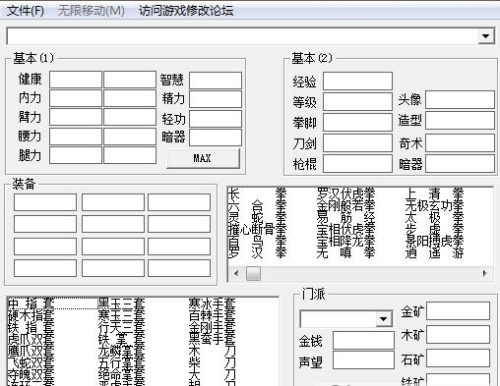Select 虎爪双套 in the equipment list
This screenshot has width=500, height=386.
(x=31, y=339)
